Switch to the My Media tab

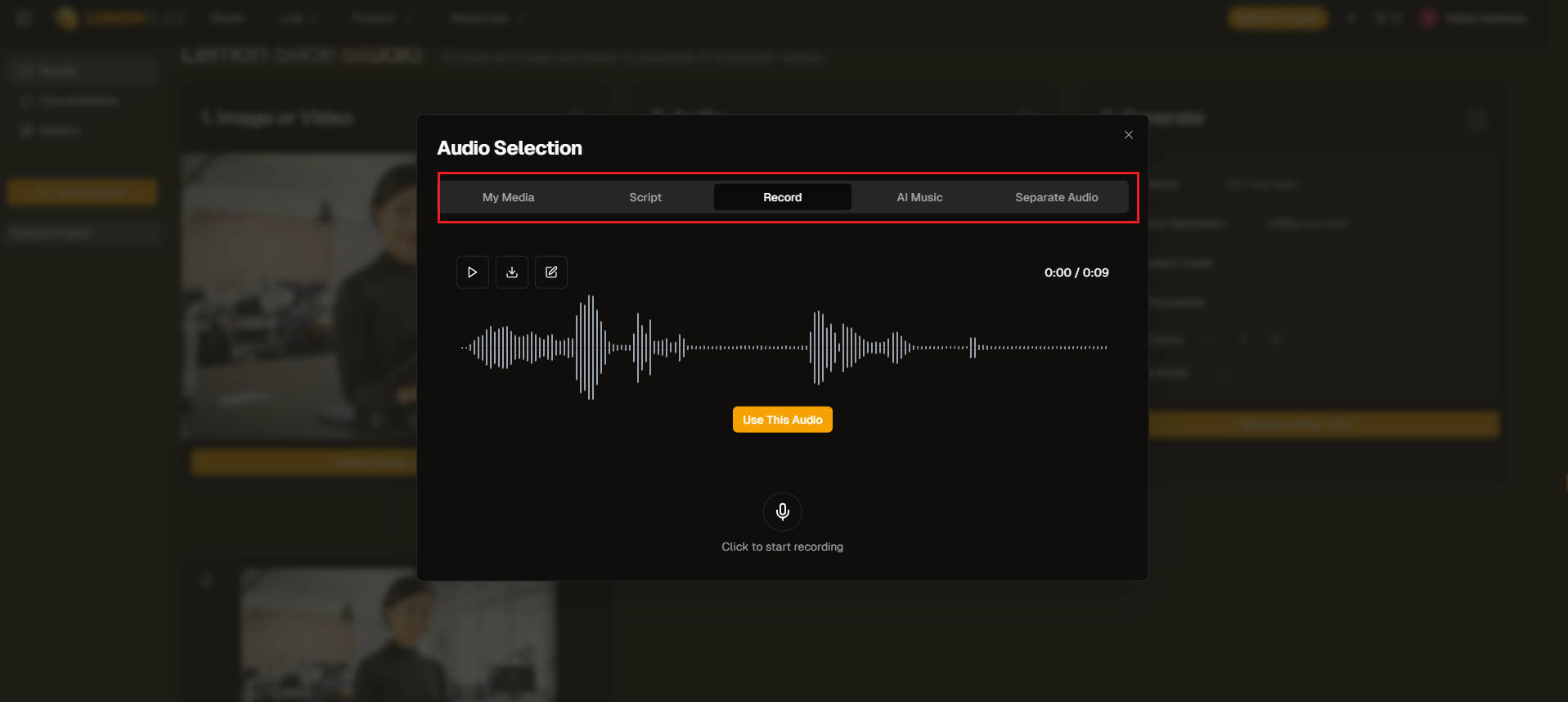508,197
